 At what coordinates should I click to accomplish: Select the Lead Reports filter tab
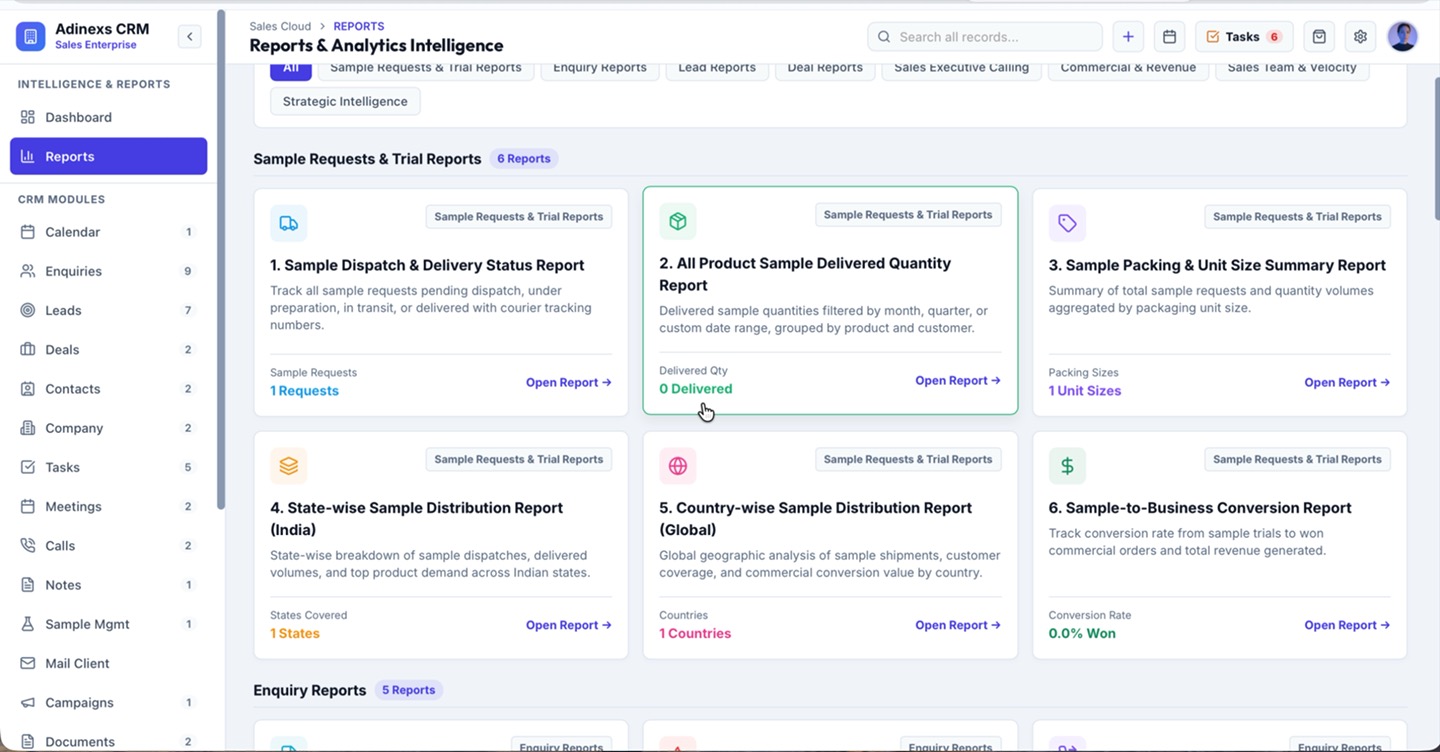(x=717, y=68)
